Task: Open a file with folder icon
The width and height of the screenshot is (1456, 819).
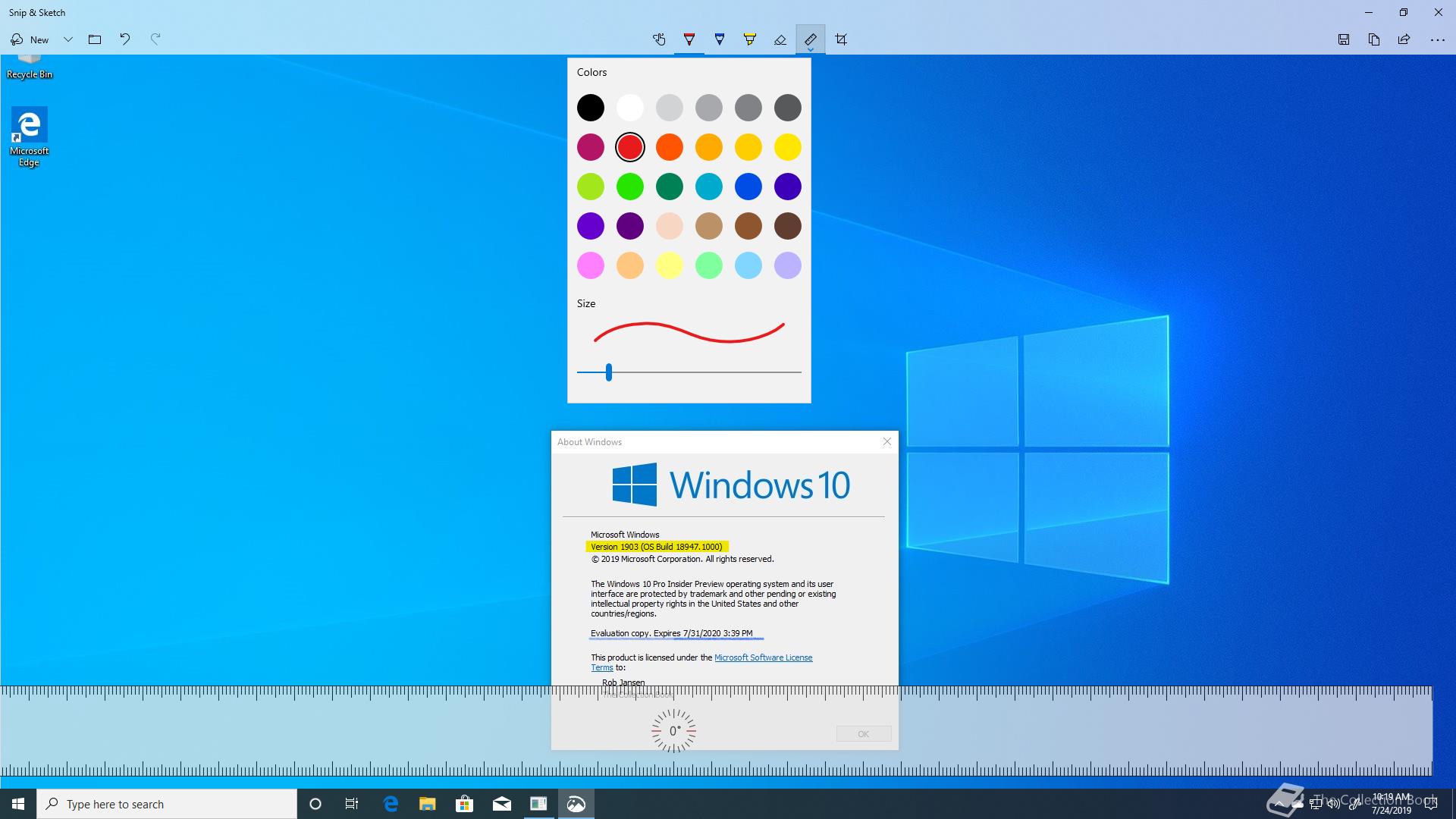Action: click(x=95, y=39)
